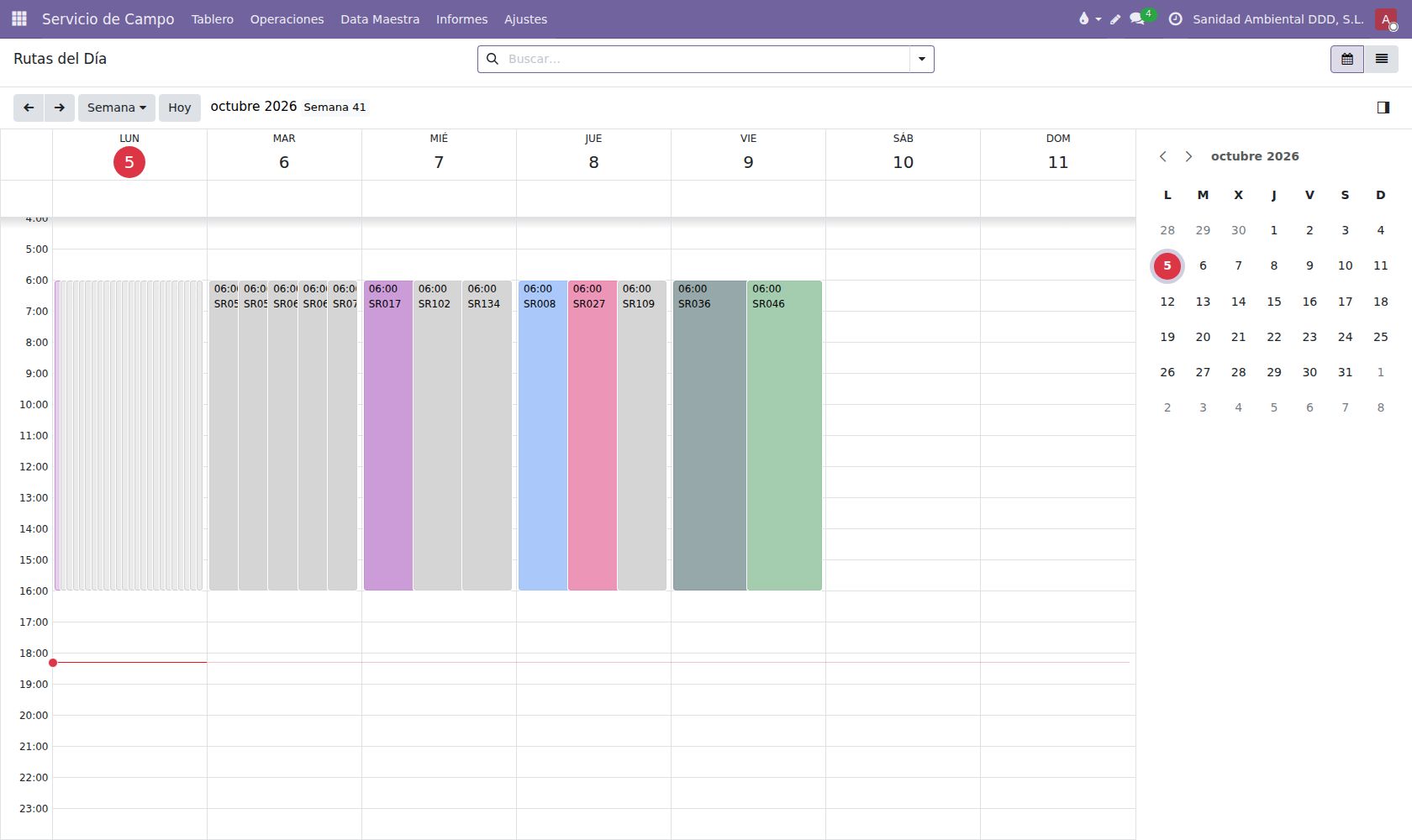Open company switcher Sanidad Ambiental DDD, S.L.
The image size is (1412, 840).
tap(1278, 18)
